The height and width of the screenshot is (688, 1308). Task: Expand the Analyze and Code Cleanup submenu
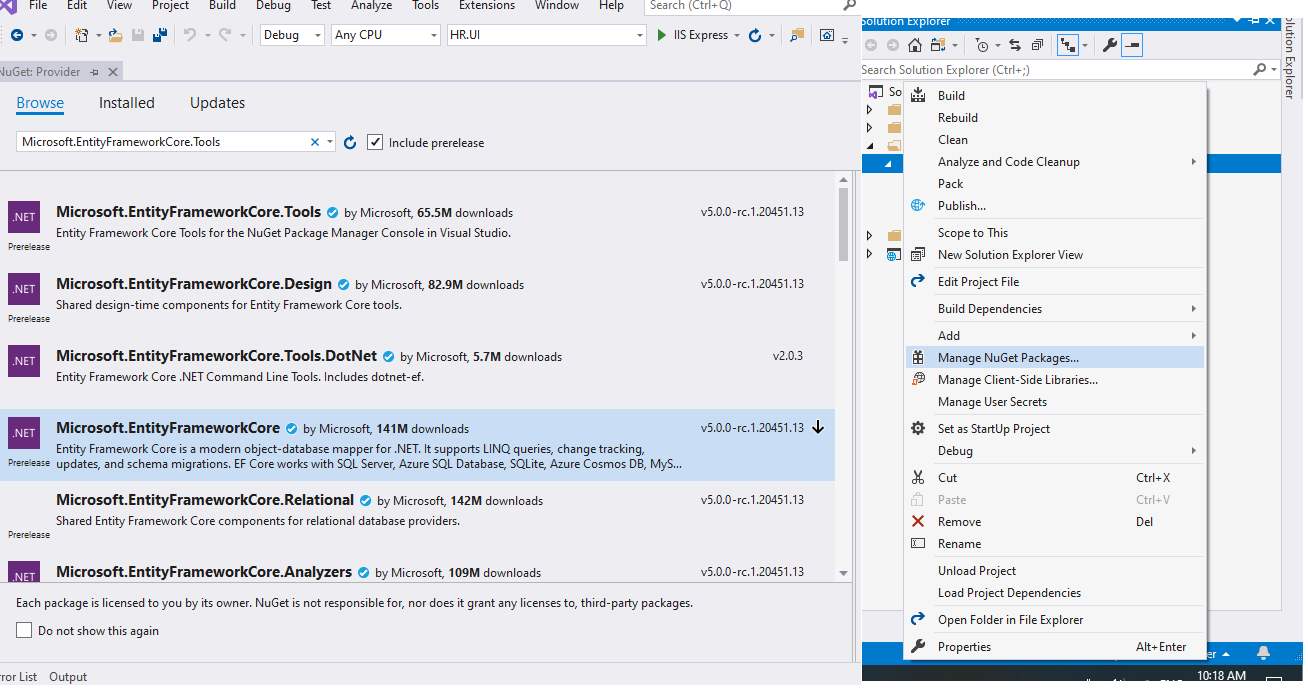[1194, 162]
